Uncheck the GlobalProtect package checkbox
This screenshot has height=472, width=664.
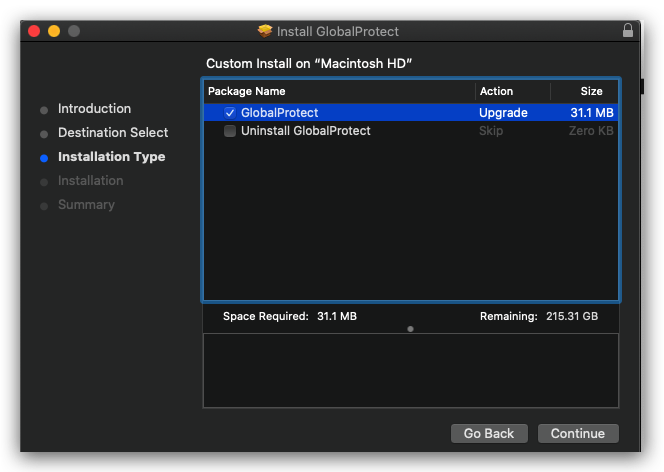230,113
